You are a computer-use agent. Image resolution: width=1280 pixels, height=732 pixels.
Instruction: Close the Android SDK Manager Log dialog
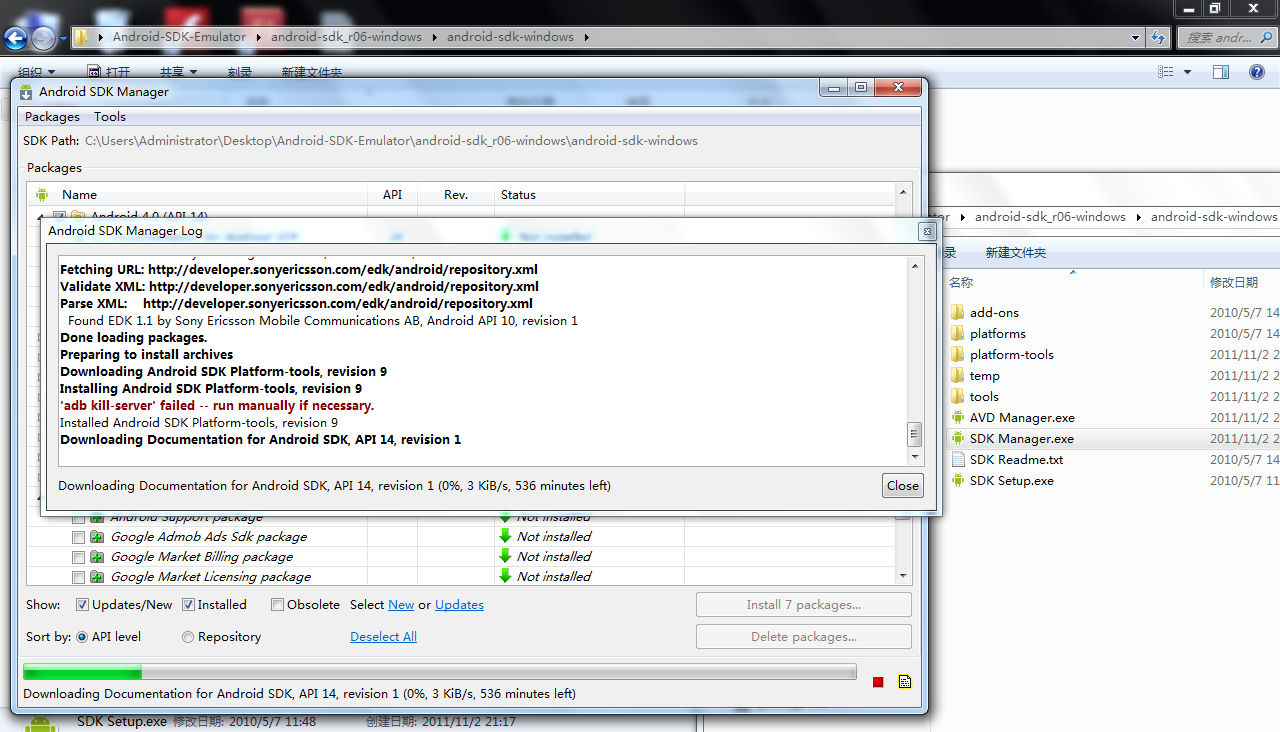click(x=927, y=231)
